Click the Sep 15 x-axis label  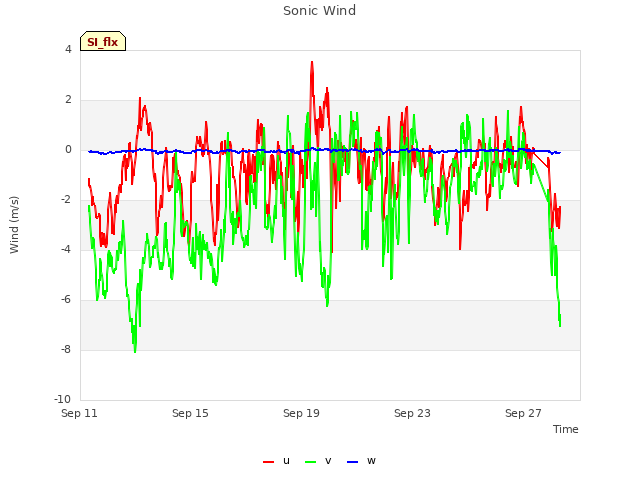click(190, 413)
